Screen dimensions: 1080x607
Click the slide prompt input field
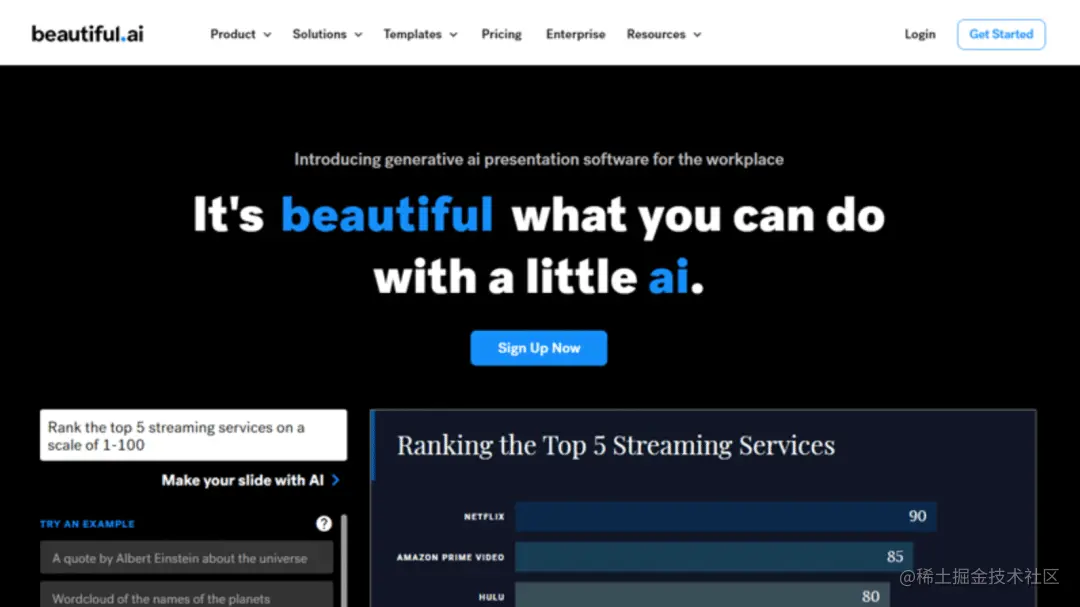[194, 435]
